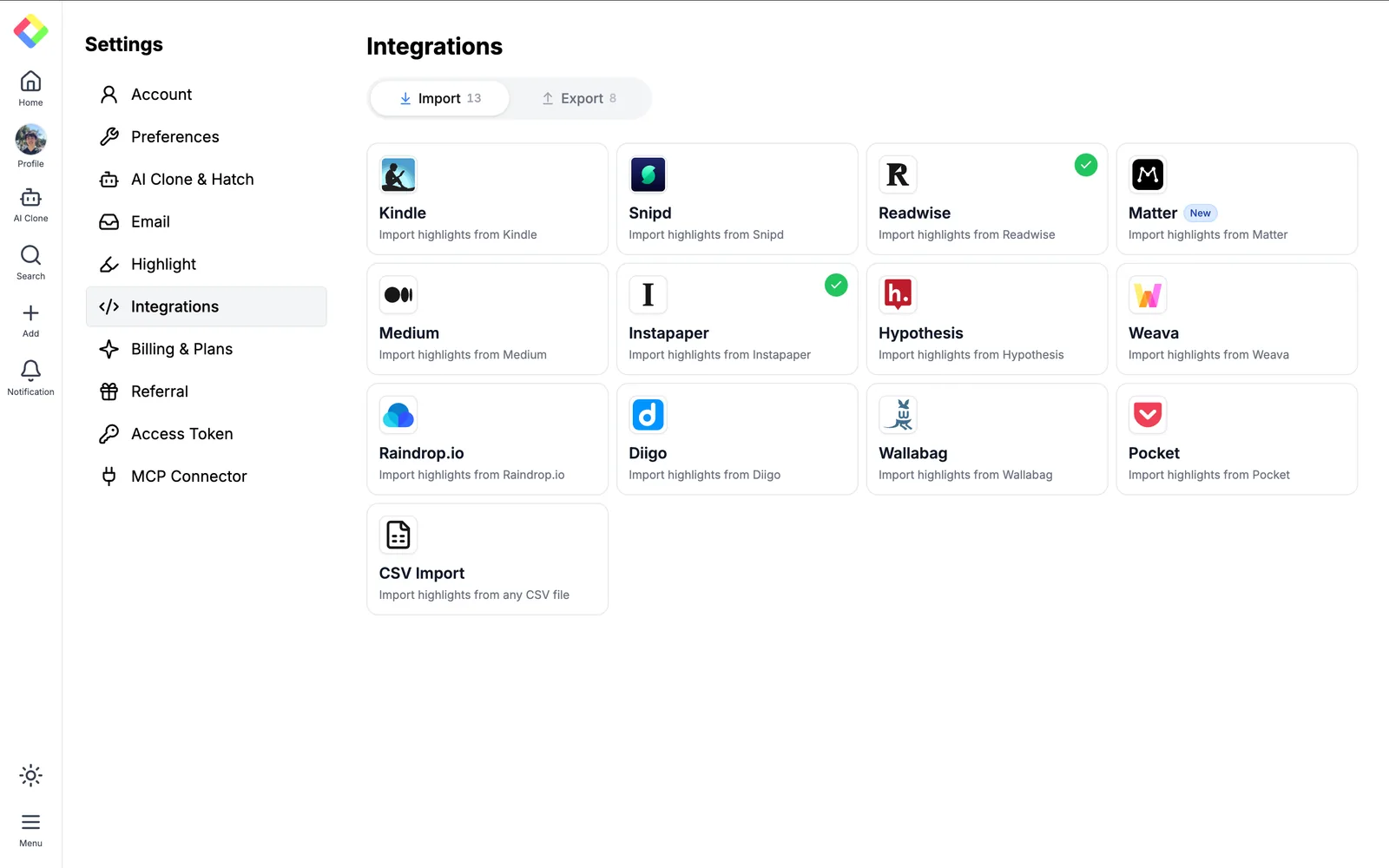Click Readwise connected green checkmark
This screenshot has width=1389, height=868.
tap(1086, 165)
